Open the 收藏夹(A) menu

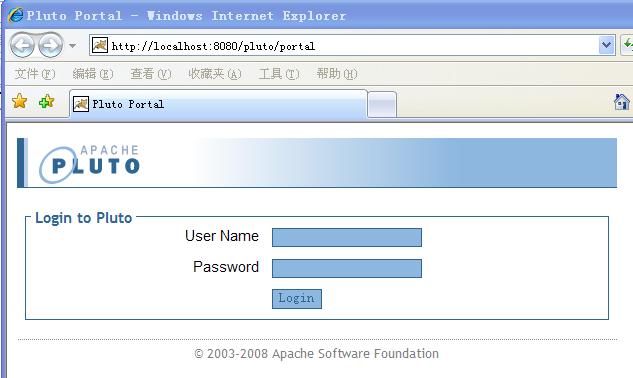[x=215, y=74]
